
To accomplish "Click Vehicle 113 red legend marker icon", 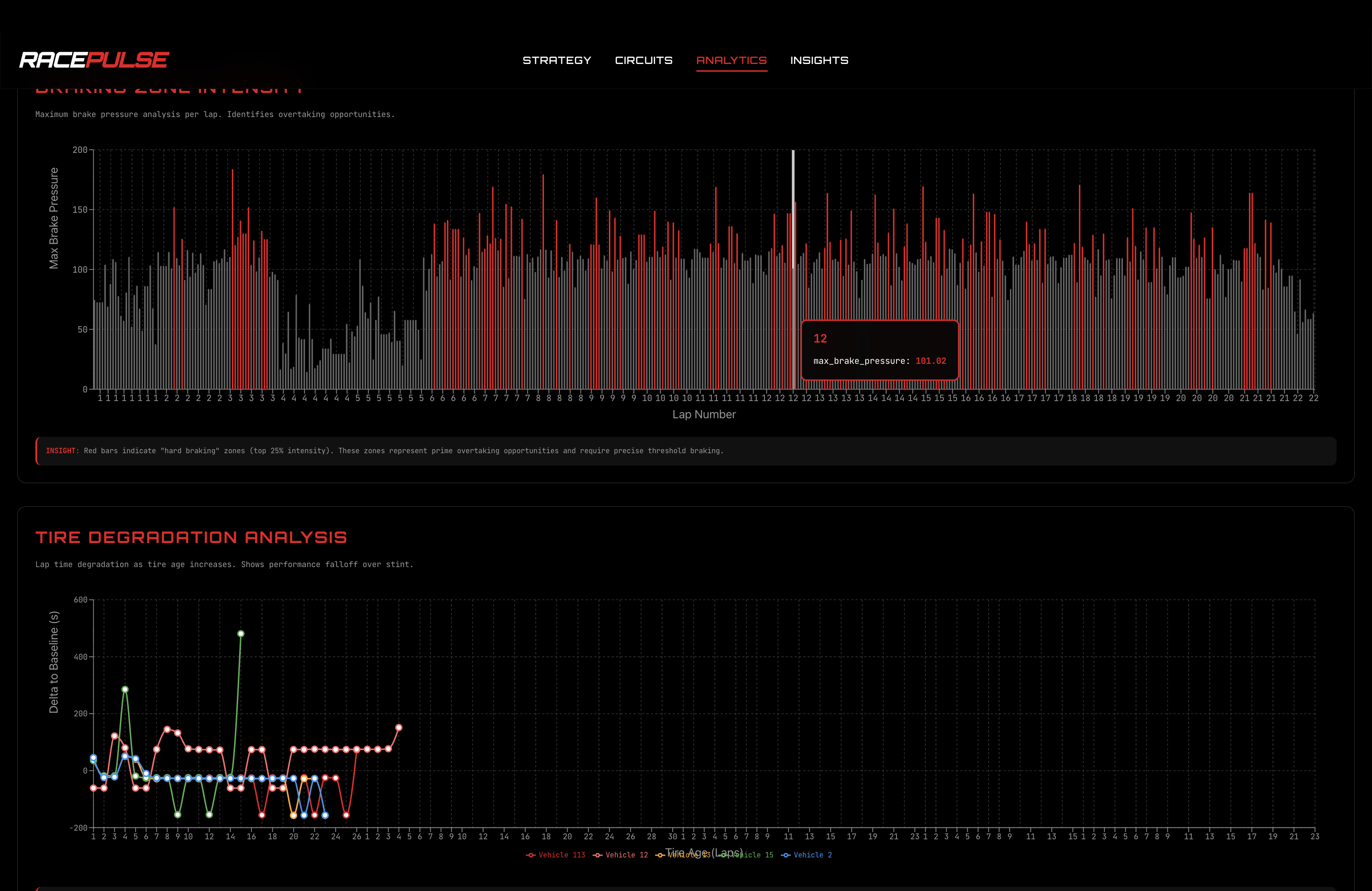I will click(530, 855).
